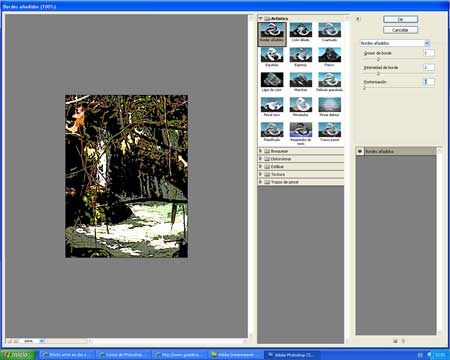Screen dimensions: 450x360
Task: Collapse the Artístico filter folder
Action: coord(261,19)
